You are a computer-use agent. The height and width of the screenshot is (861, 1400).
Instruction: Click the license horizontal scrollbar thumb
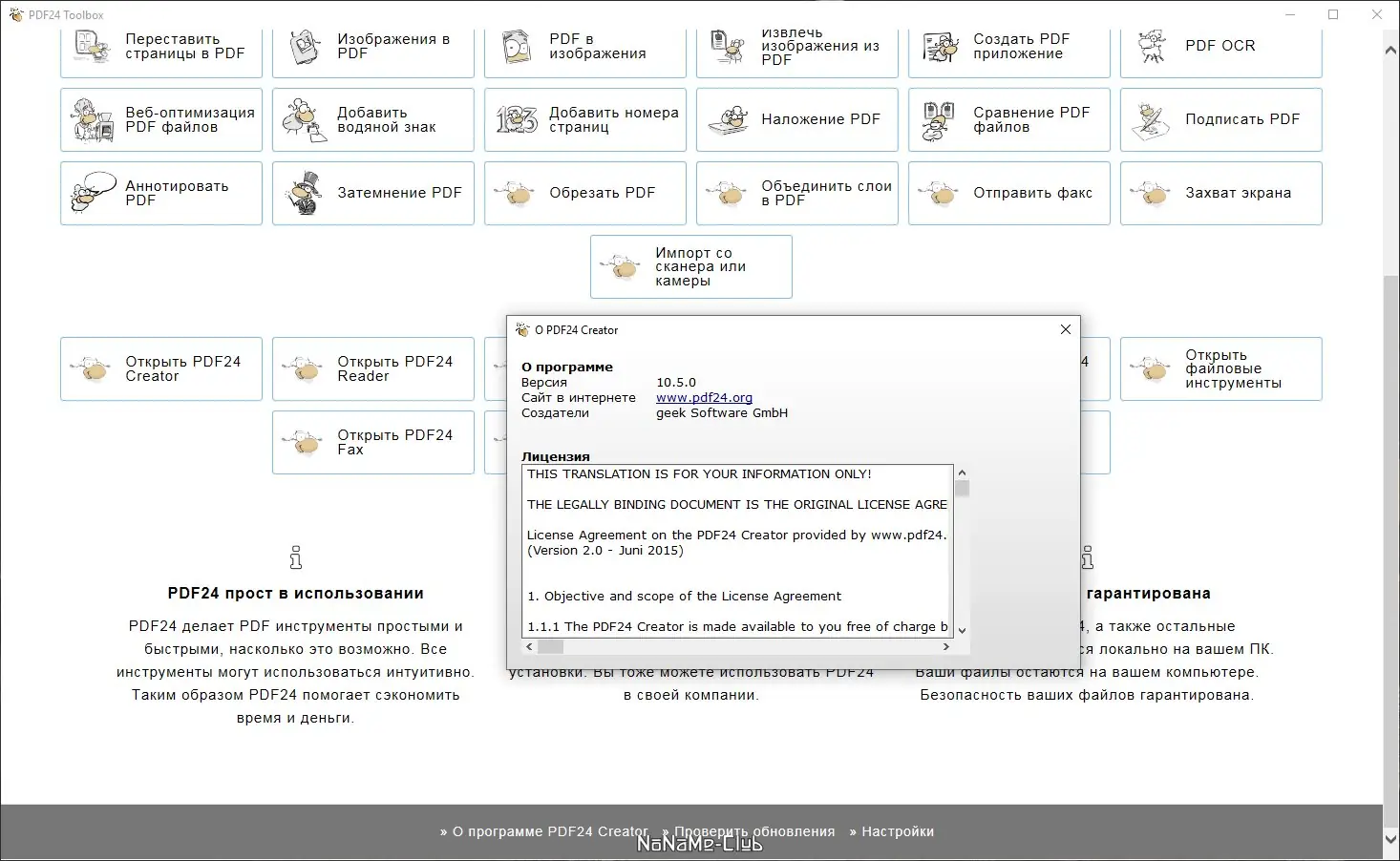551,646
